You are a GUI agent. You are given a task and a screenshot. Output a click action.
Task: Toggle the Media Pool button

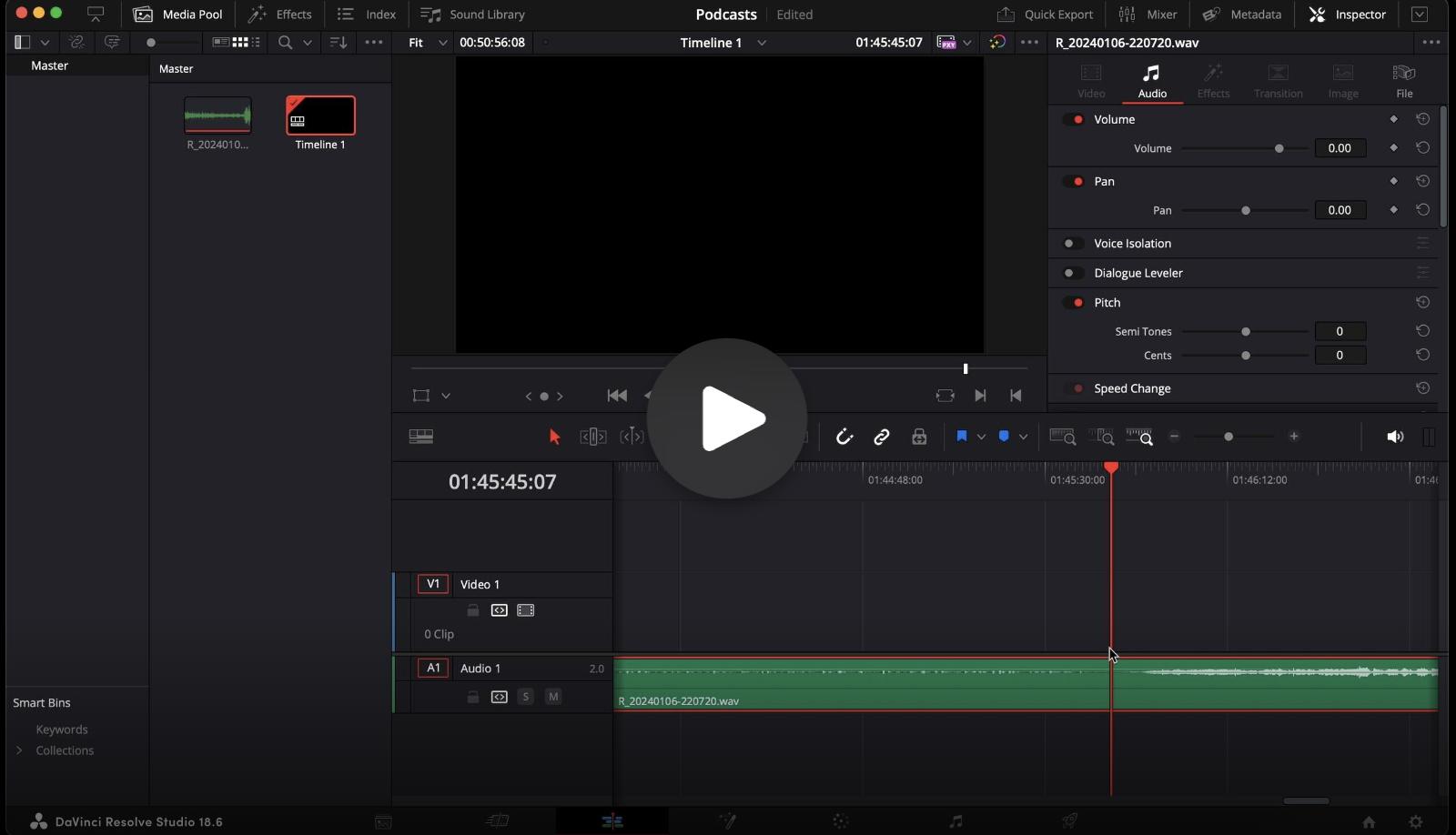(x=178, y=15)
